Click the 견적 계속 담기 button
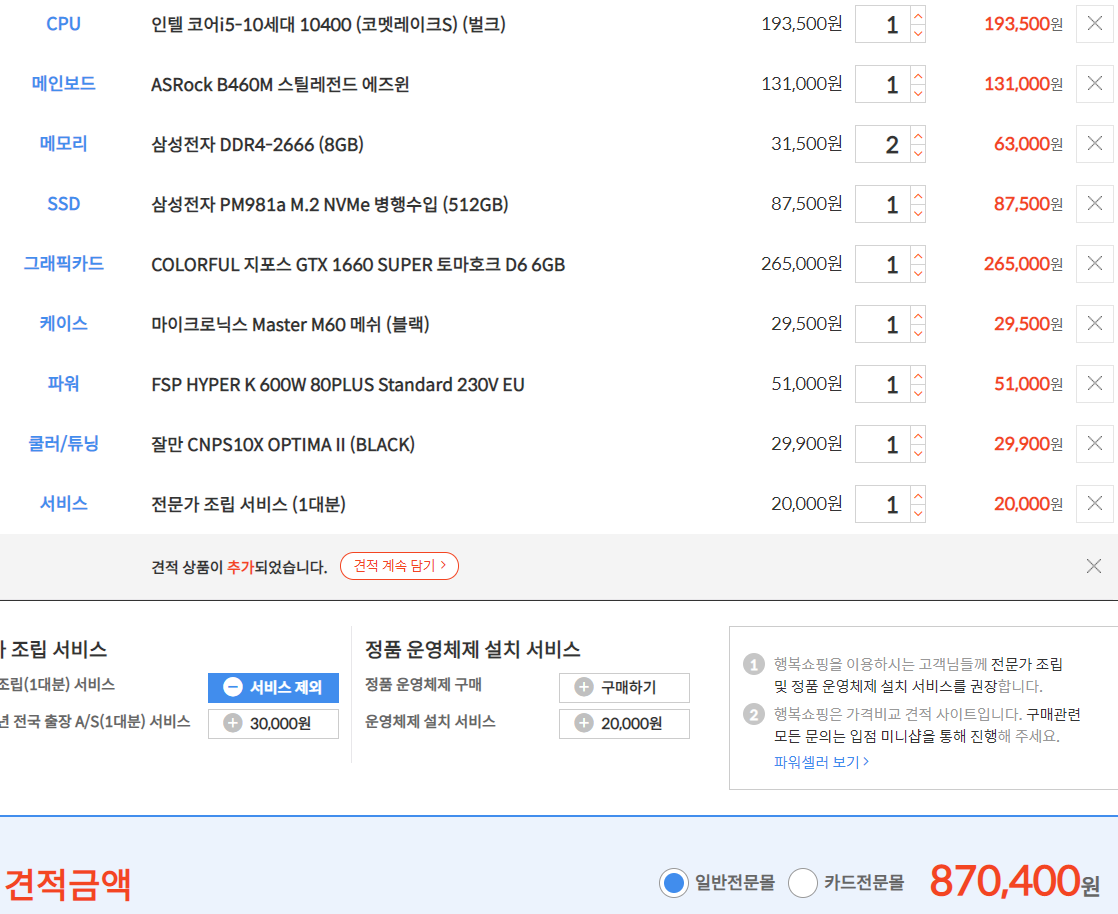 pos(399,566)
